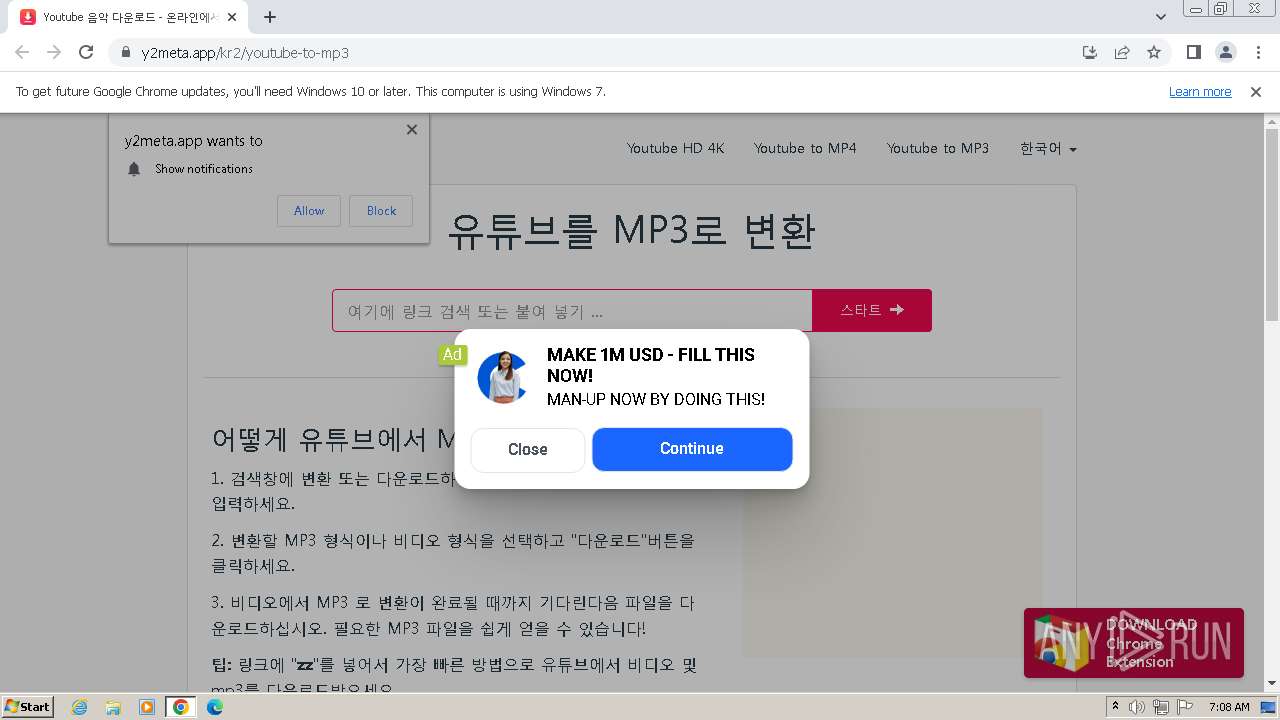Screen dimensions: 1280x720
Task: Open media player from taskbar
Action: [147, 707]
